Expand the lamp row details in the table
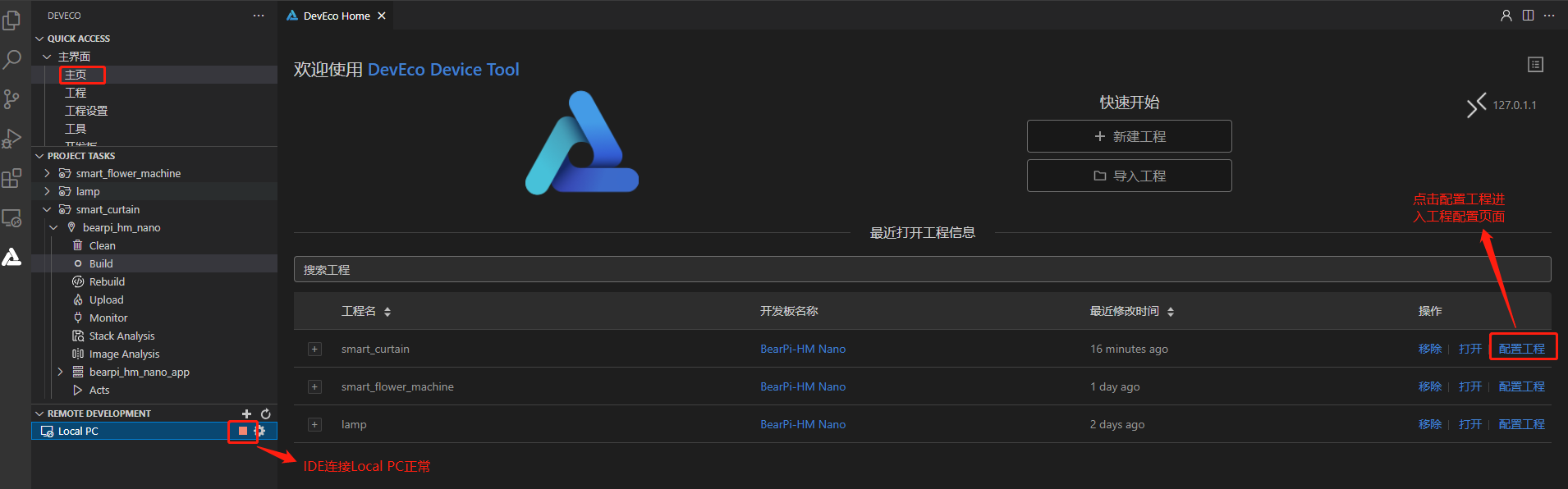Image resolution: width=1568 pixels, height=489 pixels. pyautogui.click(x=314, y=424)
